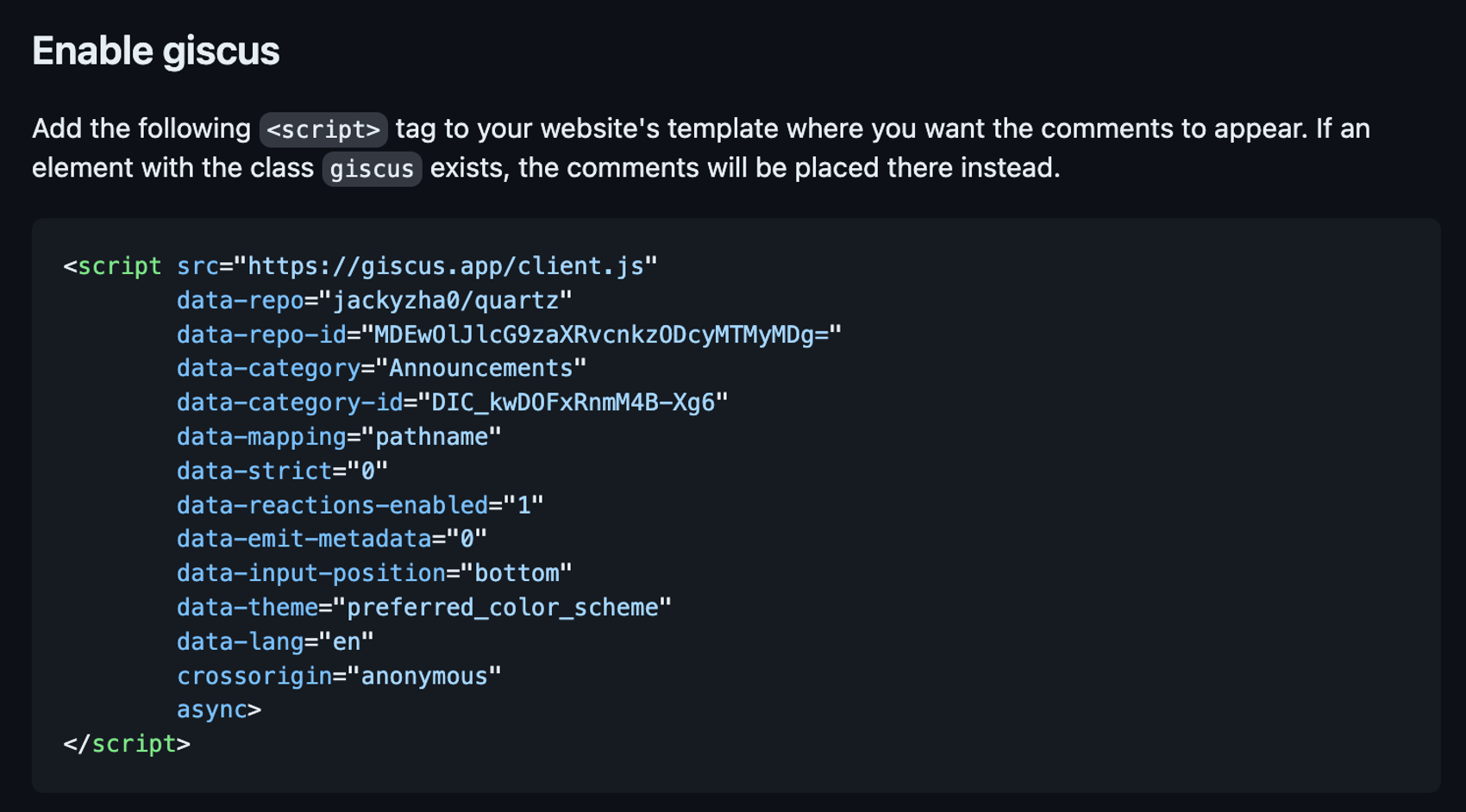Click the data-emit-metadata attribute name
The image size is (1466, 812).
pyautogui.click(x=304, y=540)
